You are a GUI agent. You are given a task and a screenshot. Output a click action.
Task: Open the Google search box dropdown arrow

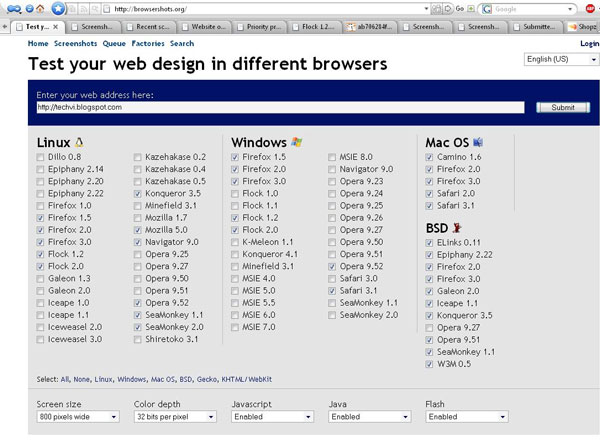(x=570, y=9)
